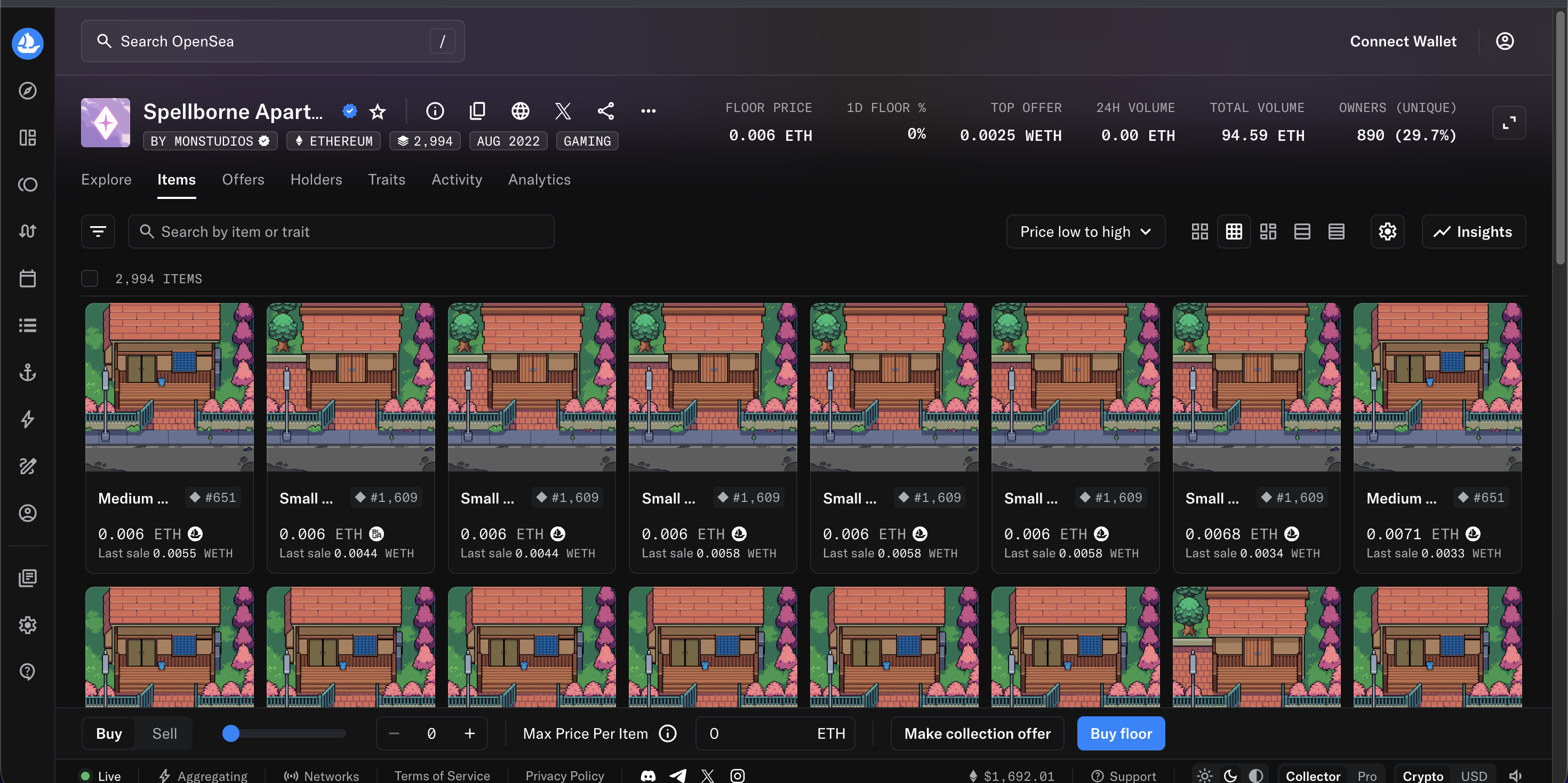The image size is (1568, 783).
Task: Switch to light theme sun toggle
Action: pyautogui.click(x=1204, y=776)
